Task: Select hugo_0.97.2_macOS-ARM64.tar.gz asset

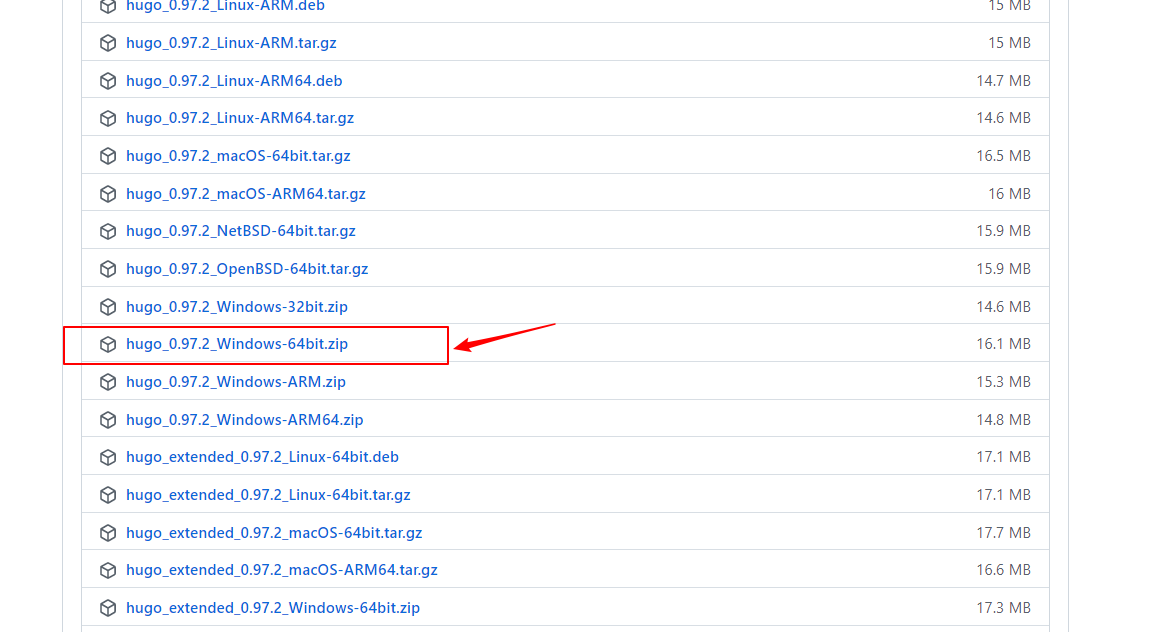Action: 246,194
